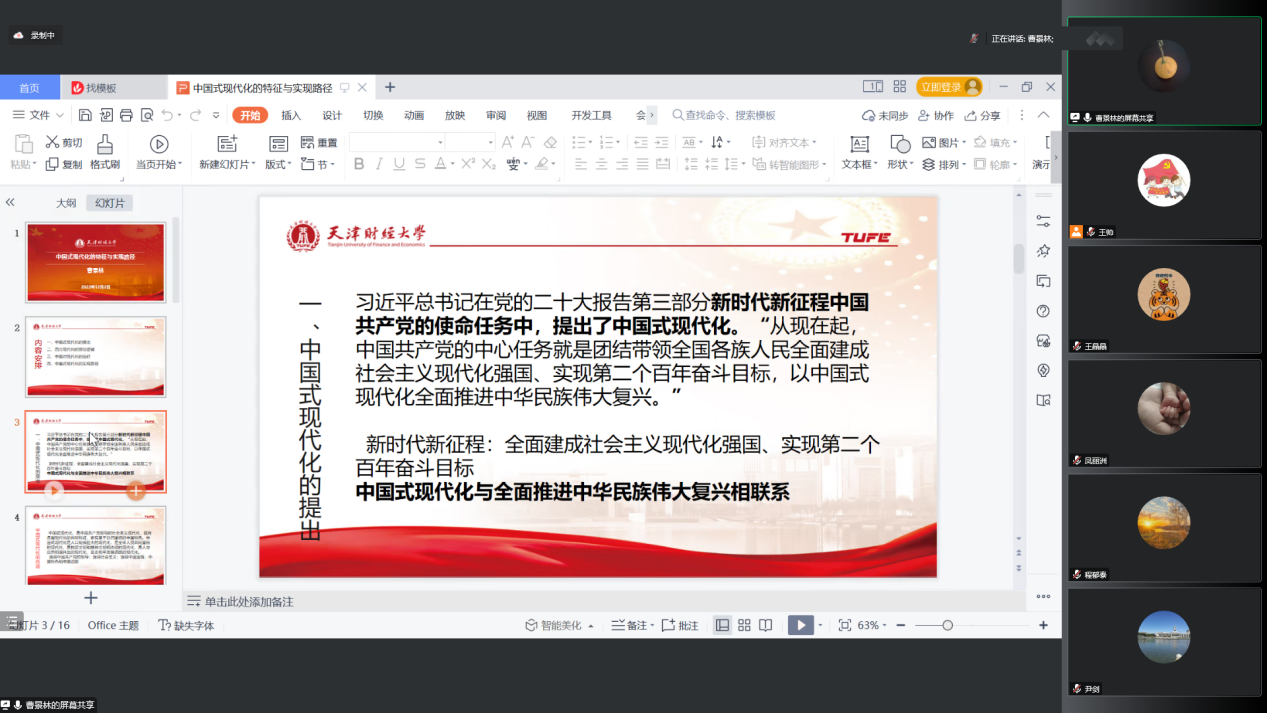Click the 分享 share button
The width and height of the screenshot is (1267, 713).
coord(982,115)
